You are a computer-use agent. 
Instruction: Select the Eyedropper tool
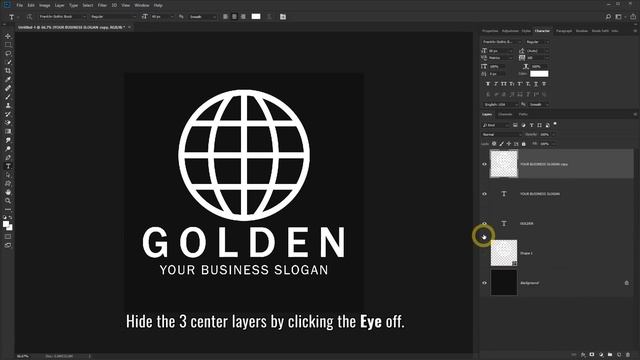[x=8, y=80]
